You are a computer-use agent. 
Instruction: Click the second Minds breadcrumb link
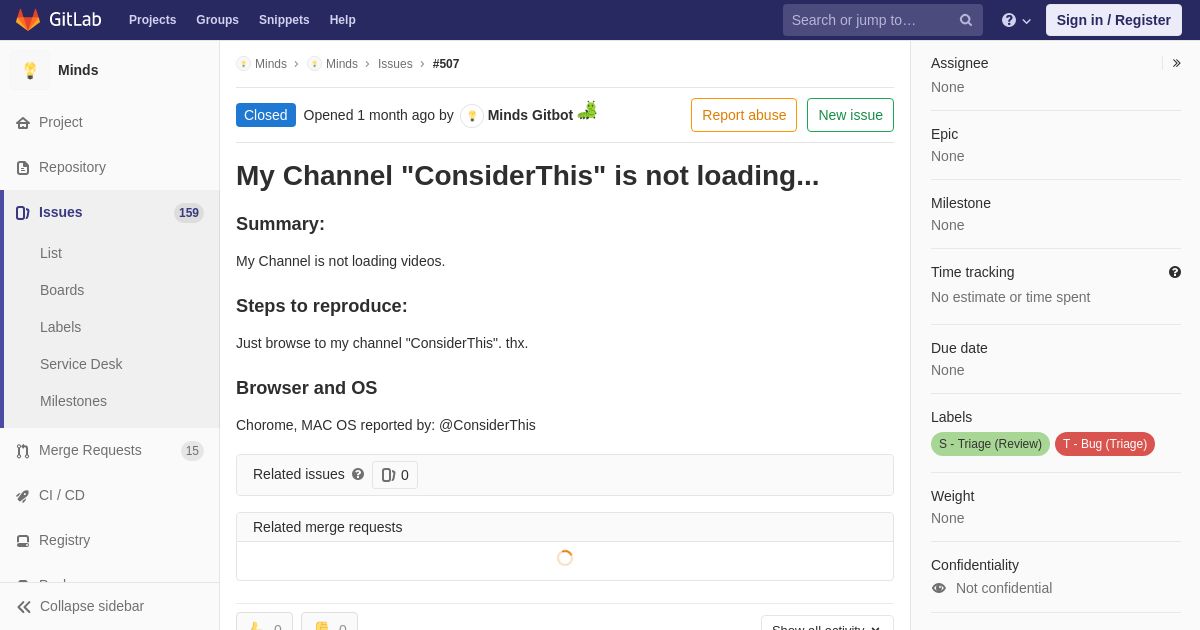tap(342, 64)
